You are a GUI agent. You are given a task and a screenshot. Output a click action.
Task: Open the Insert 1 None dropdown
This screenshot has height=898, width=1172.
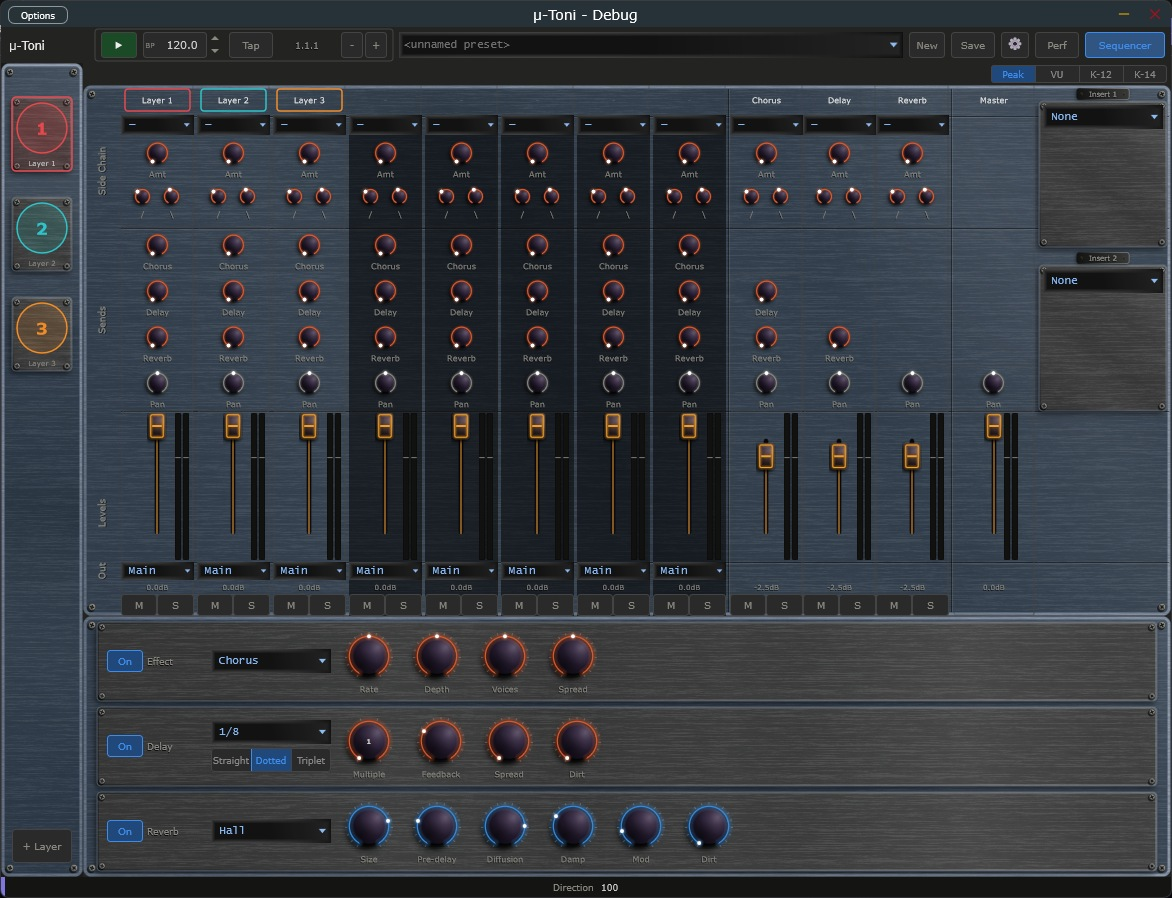click(x=1103, y=117)
